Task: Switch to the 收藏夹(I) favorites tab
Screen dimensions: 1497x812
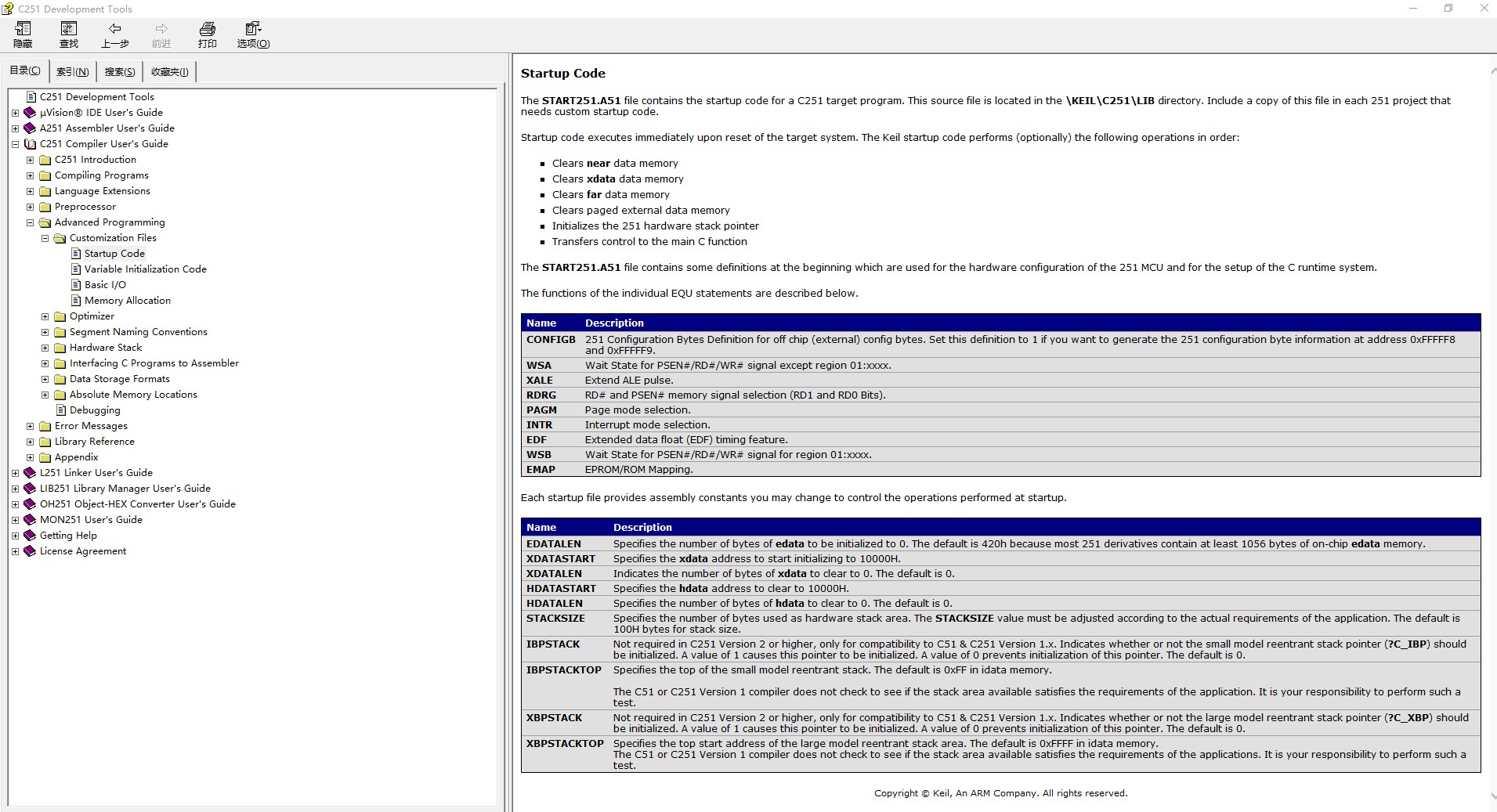Action: tap(170, 71)
